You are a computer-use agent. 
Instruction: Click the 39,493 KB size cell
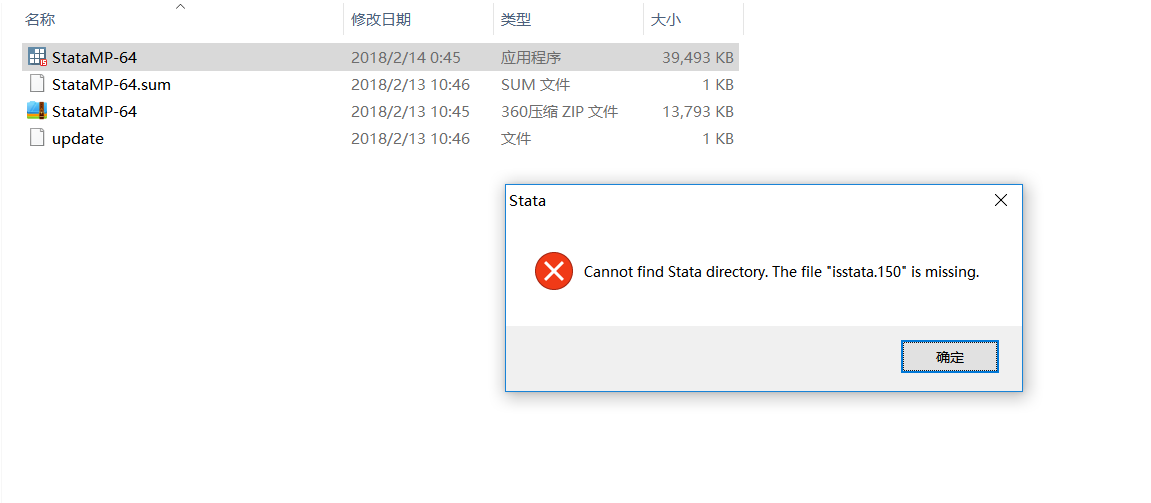[x=697, y=57]
